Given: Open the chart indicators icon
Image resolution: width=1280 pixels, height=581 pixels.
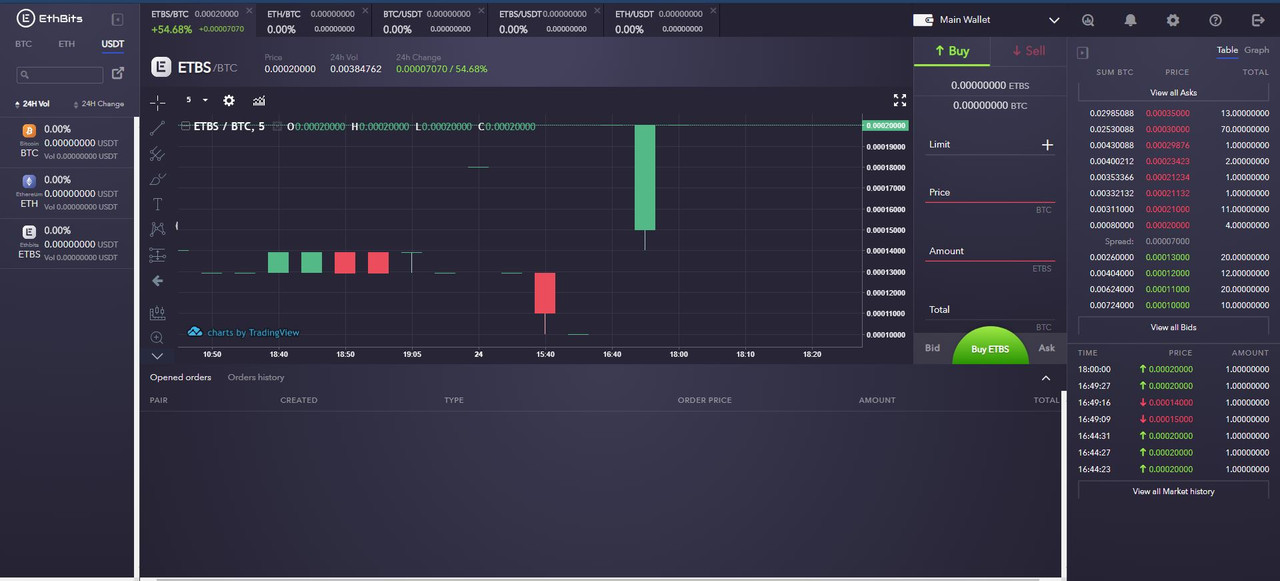Looking at the screenshot, I should pos(259,100).
